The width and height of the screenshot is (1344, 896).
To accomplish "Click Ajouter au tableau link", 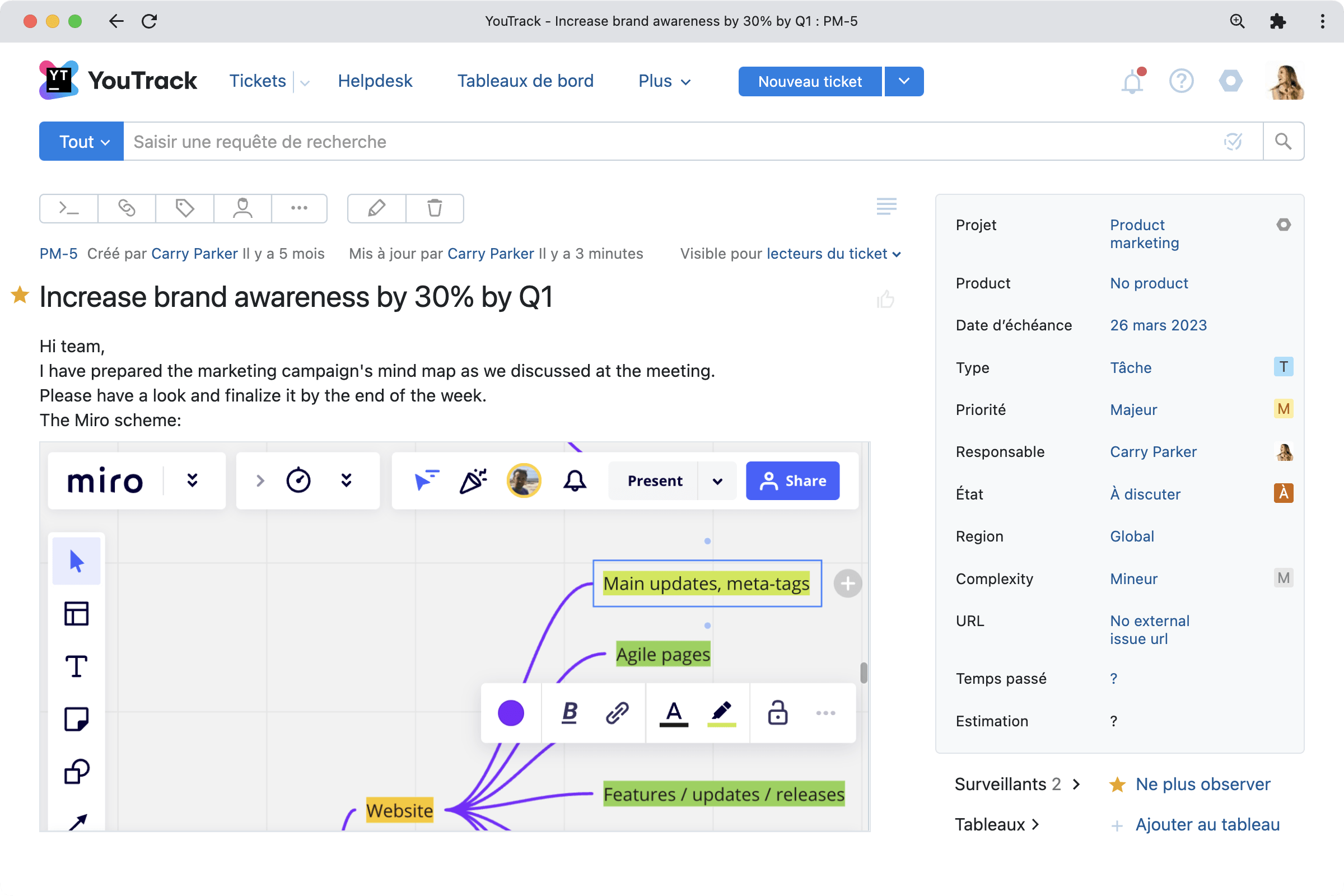I will (x=1207, y=824).
